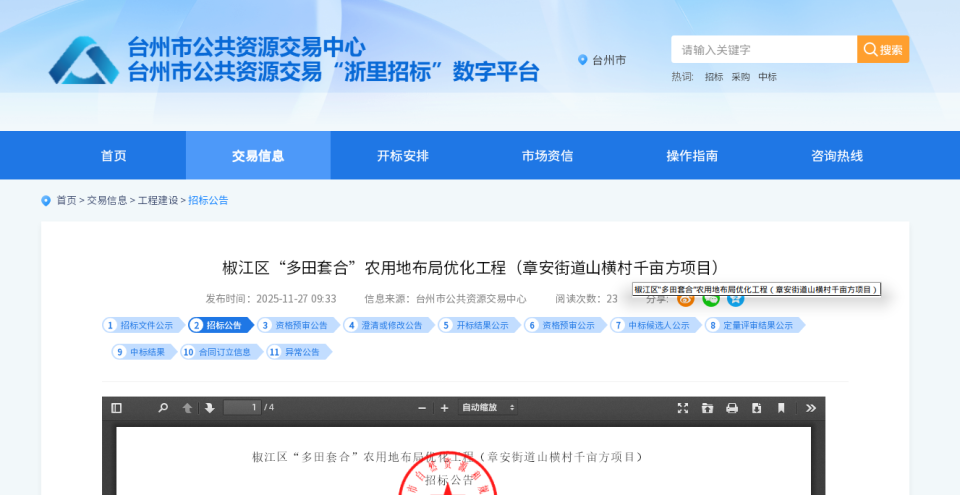
Task: Click the breadcrumb link 招标公告
Action: coord(208,200)
